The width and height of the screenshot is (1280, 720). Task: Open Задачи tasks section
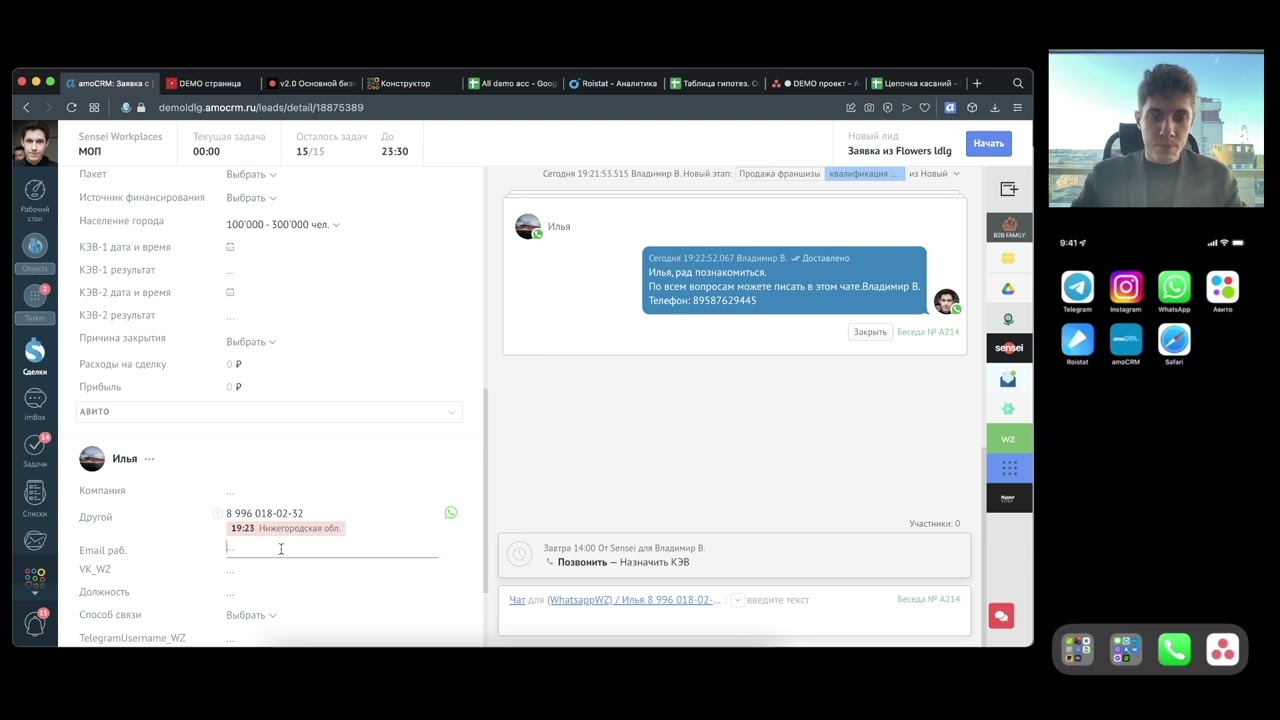(35, 450)
